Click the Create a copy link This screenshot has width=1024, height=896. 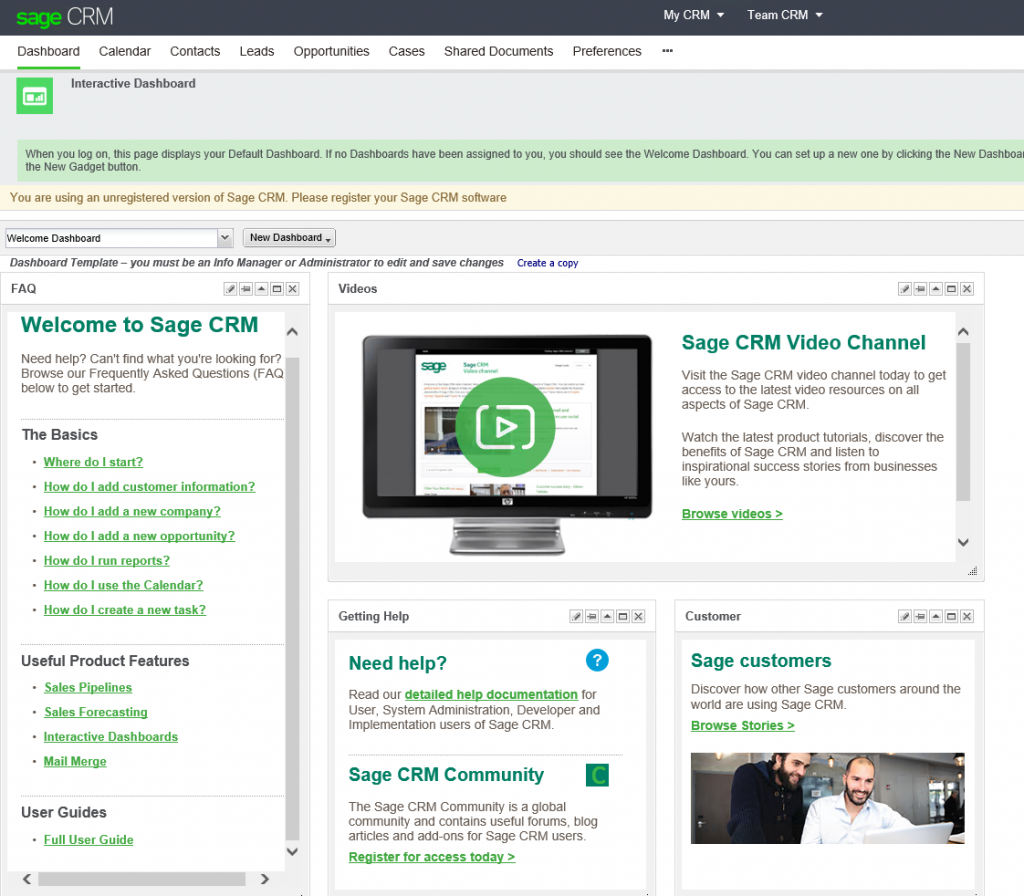(x=545, y=262)
